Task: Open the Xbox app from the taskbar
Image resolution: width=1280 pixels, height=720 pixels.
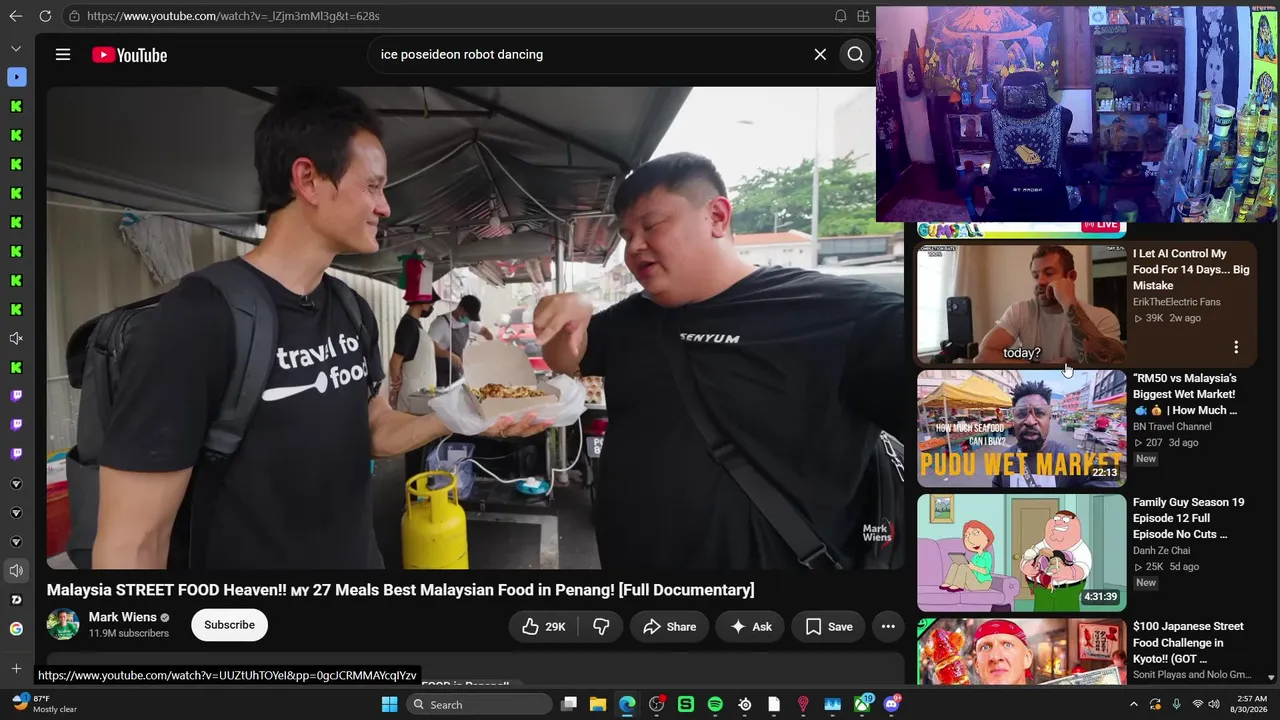Action: click(x=862, y=705)
